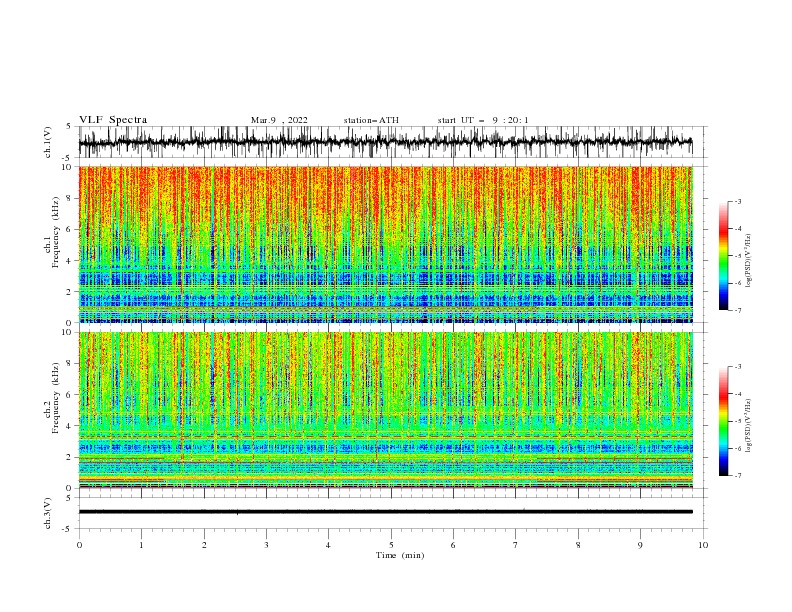Click the ch.2 spectrogram "10" kHz tick label
Image resolution: width=792 pixels, height=612 pixels.
[67, 332]
